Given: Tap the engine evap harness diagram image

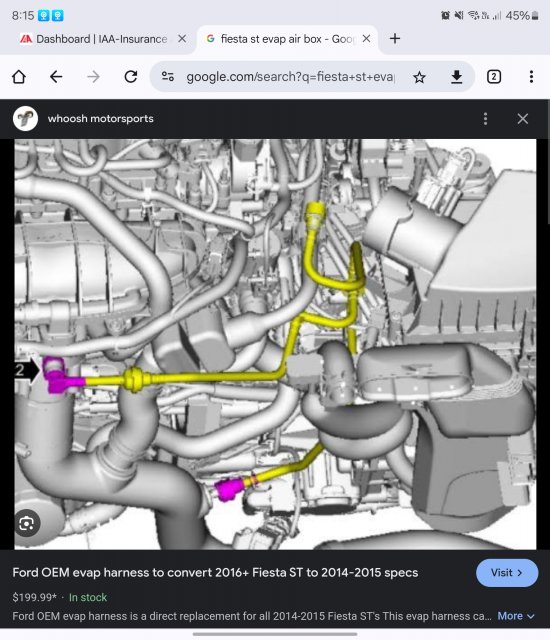Looking at the screenshot, I should click(x=275, y=344).
